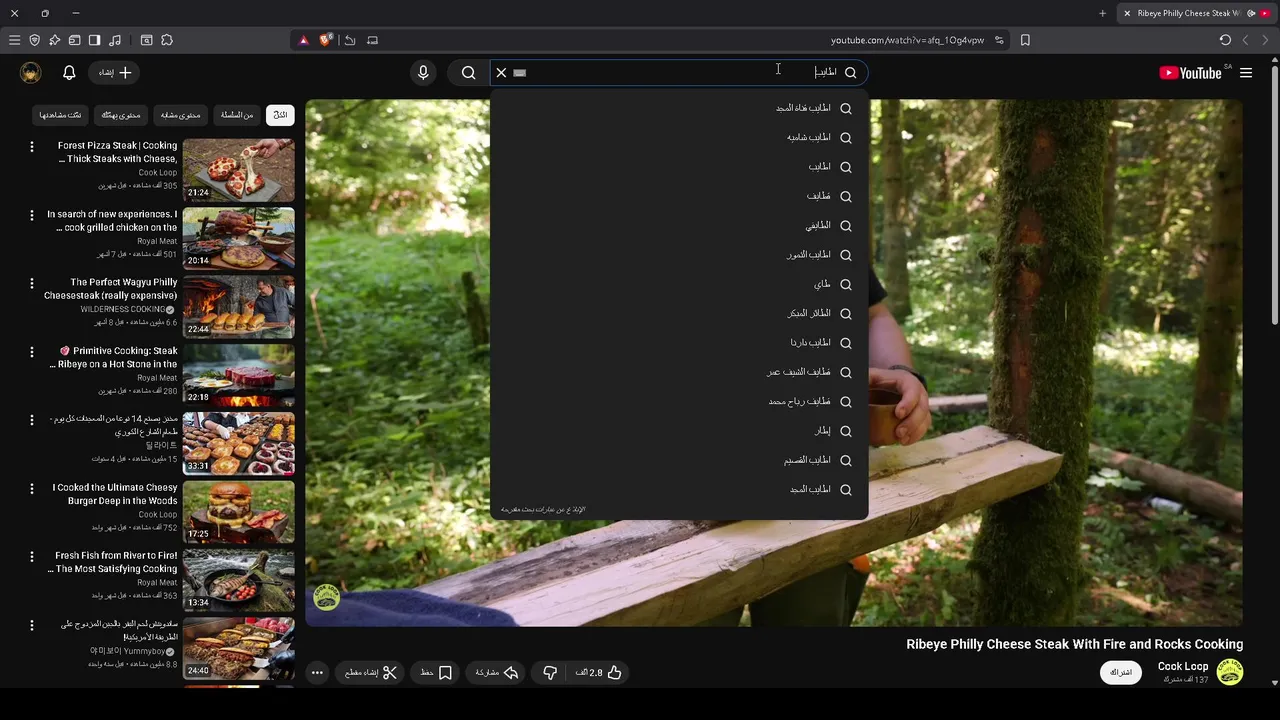This screenshot has height=720, width=1280.
Task: Like the video (2.8 ألف)
Action: click(600, 673)
